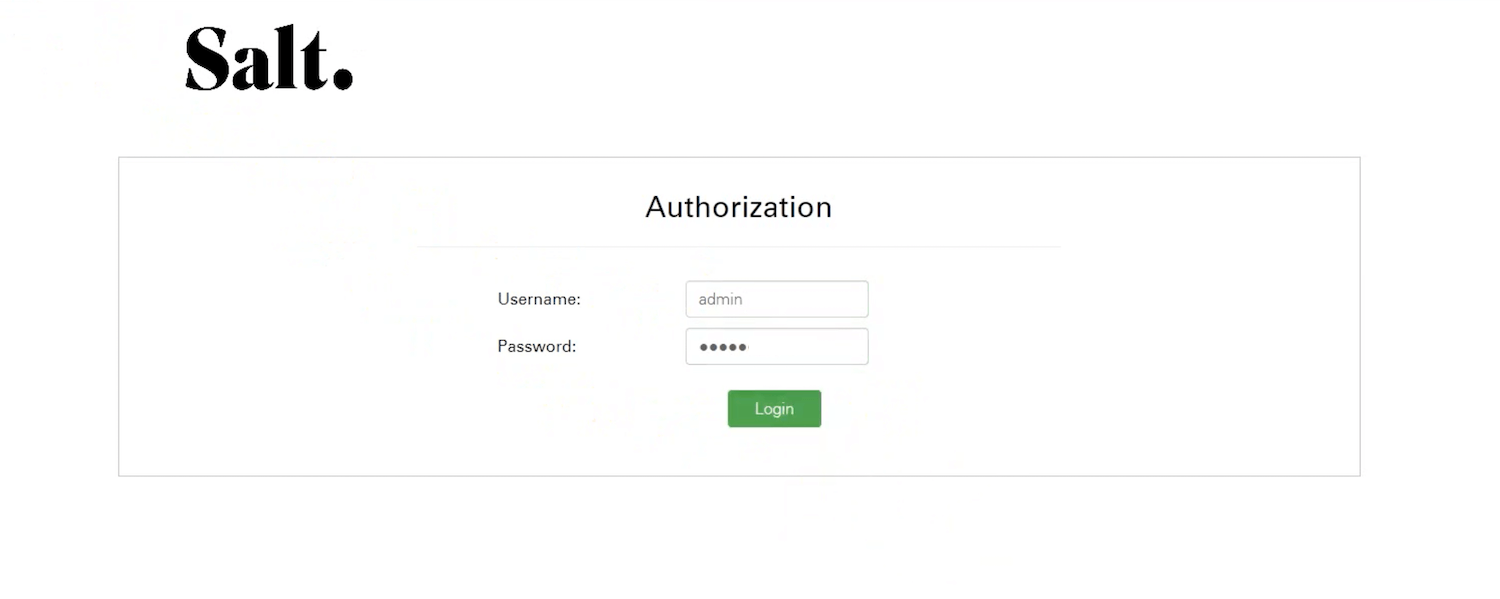Submit credentials with Login

tap(774, 409)
